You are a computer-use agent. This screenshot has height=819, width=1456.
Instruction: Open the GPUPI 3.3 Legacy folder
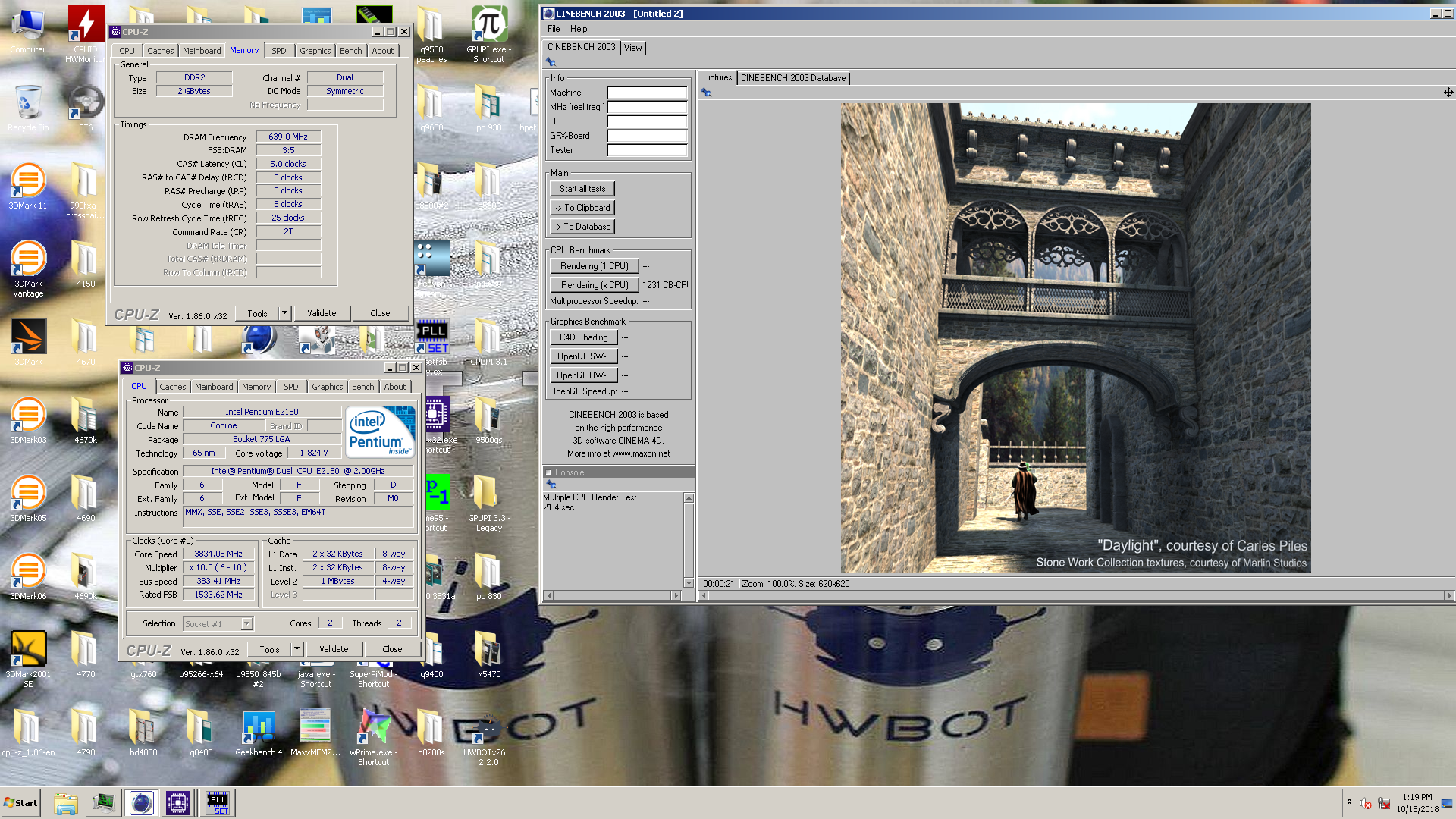[489, 503]
